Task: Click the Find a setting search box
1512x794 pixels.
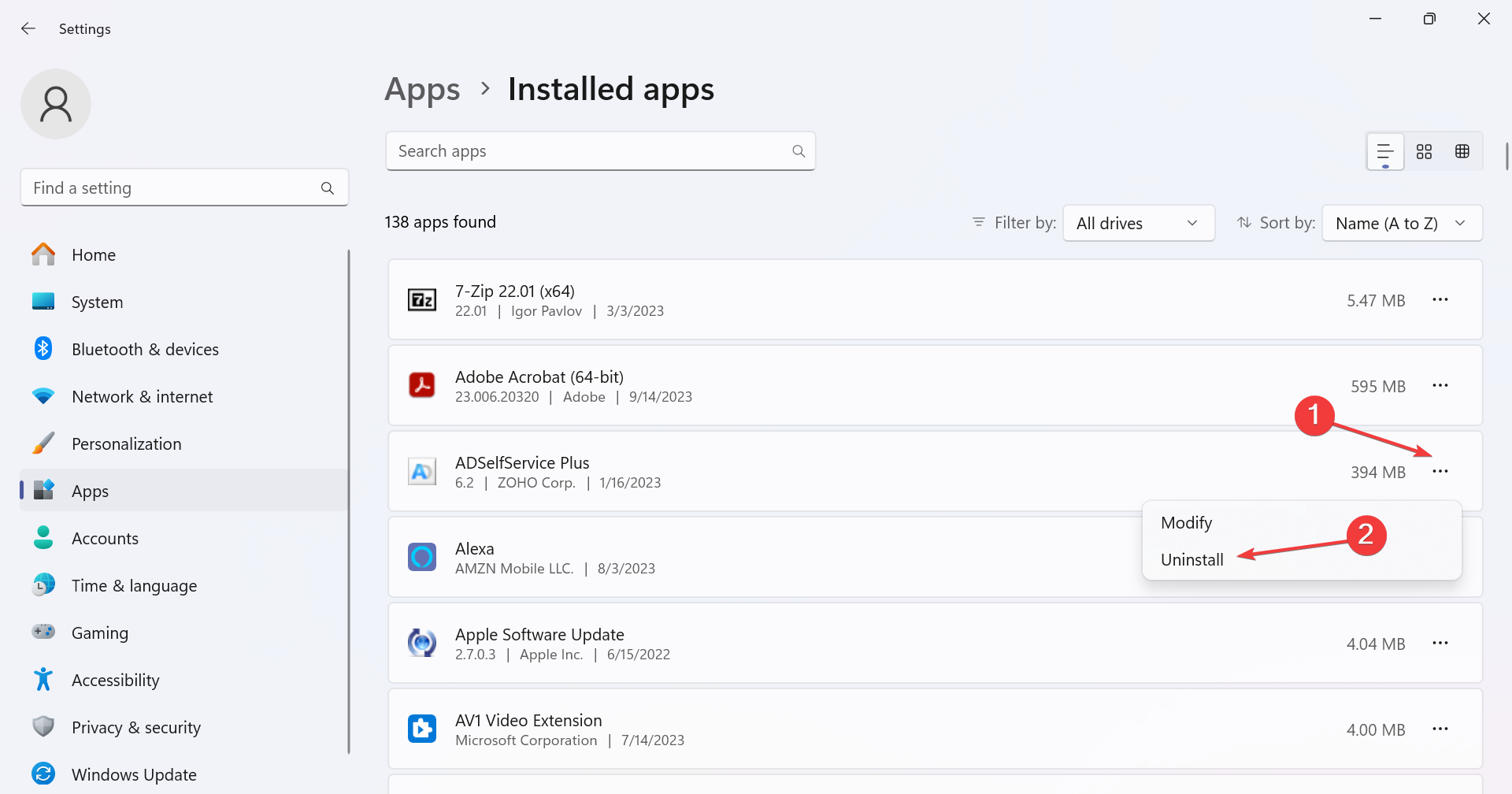Action: (184, 188)
